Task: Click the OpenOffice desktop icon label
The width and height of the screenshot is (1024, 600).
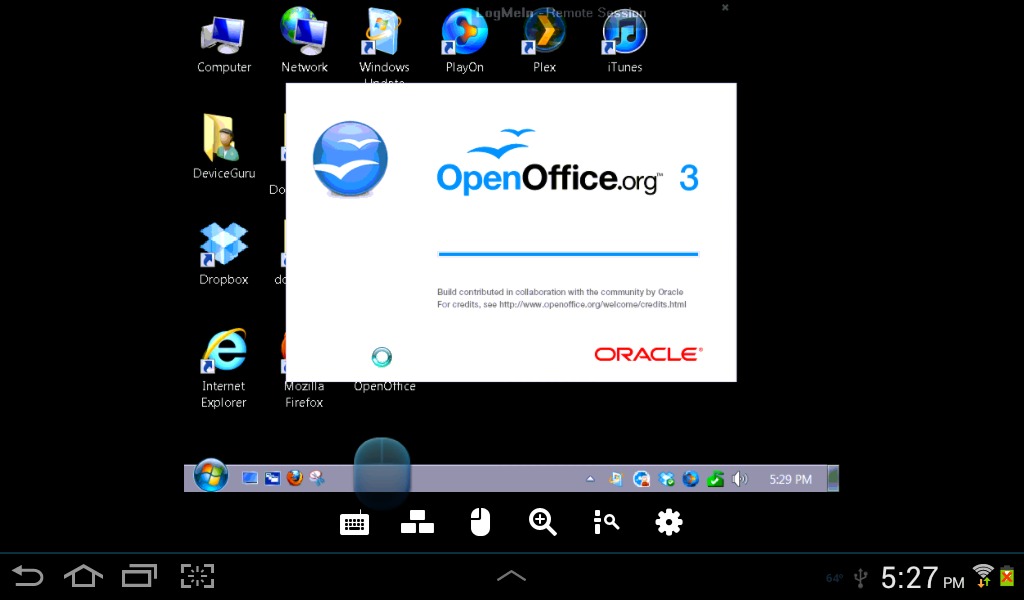Action: 385,387
